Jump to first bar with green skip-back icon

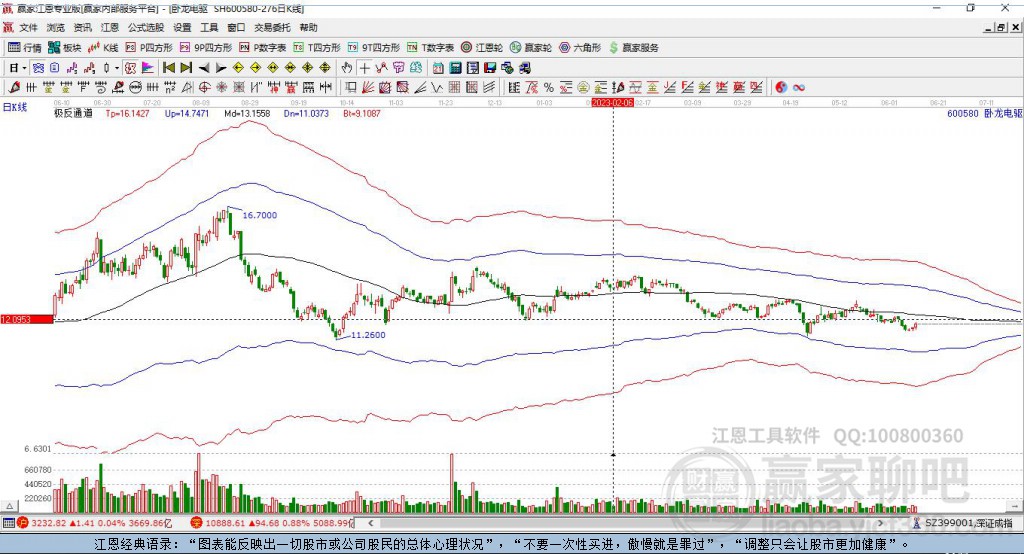click(x=168, y=68)
